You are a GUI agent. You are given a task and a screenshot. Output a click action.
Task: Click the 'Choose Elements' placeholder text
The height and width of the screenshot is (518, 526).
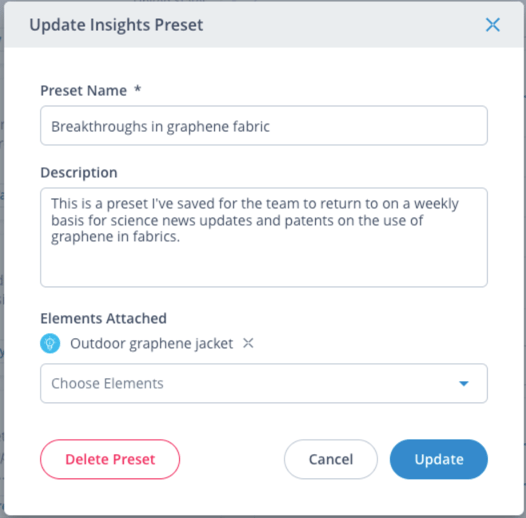107,383
